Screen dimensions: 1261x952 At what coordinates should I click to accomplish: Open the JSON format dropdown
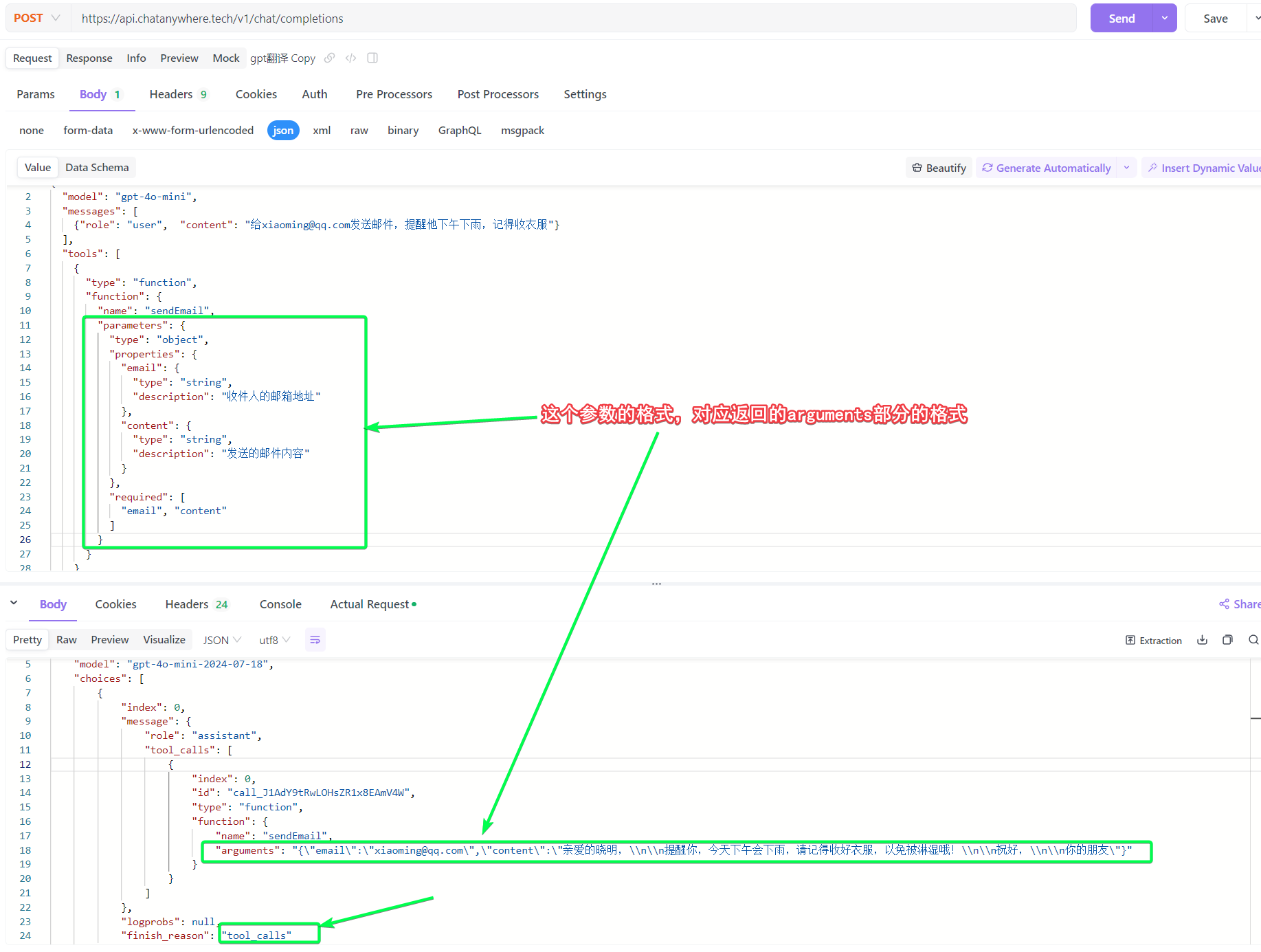pyautogui.click(x=222, y=640)
